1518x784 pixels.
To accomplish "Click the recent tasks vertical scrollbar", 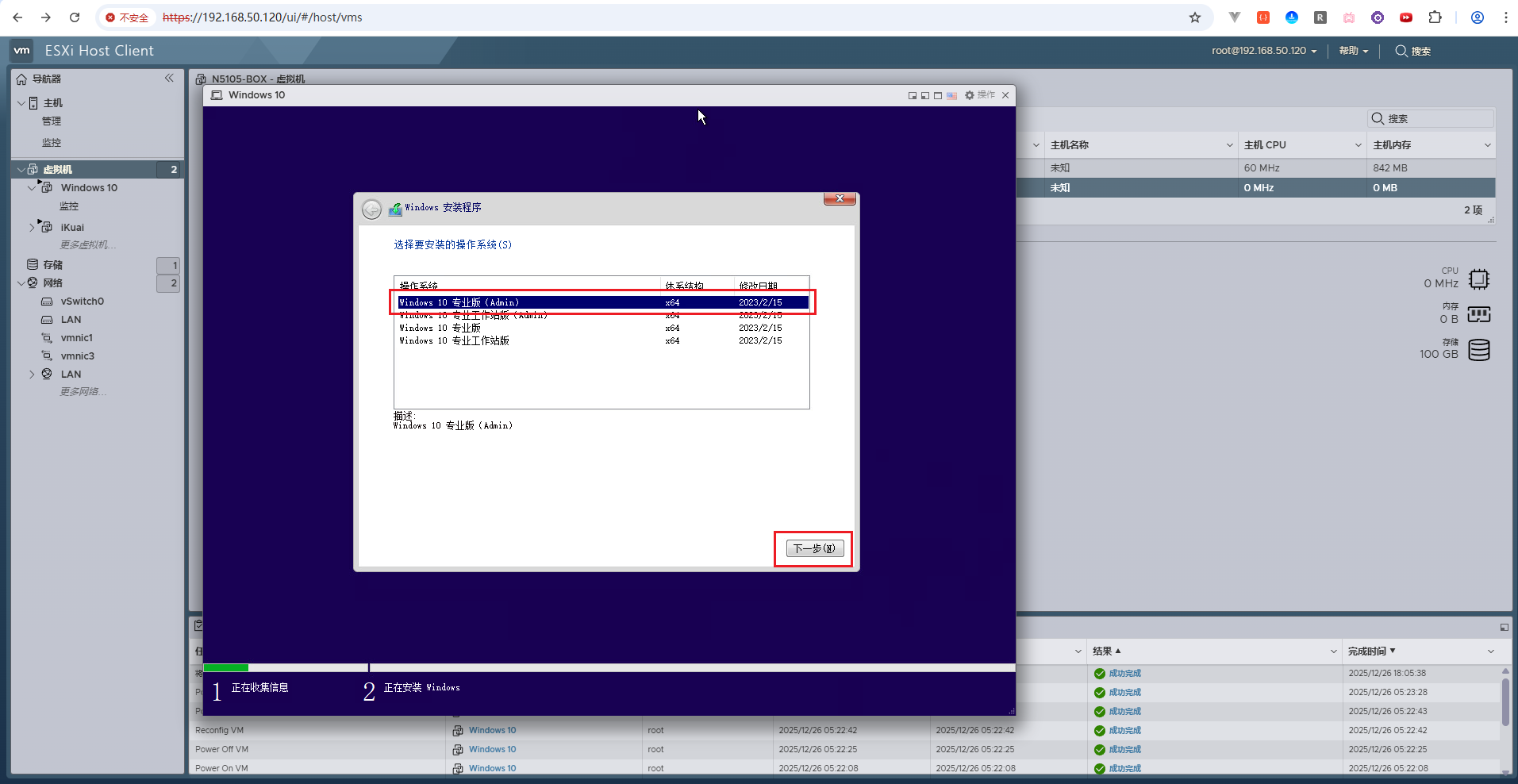I will point(1505,702).
